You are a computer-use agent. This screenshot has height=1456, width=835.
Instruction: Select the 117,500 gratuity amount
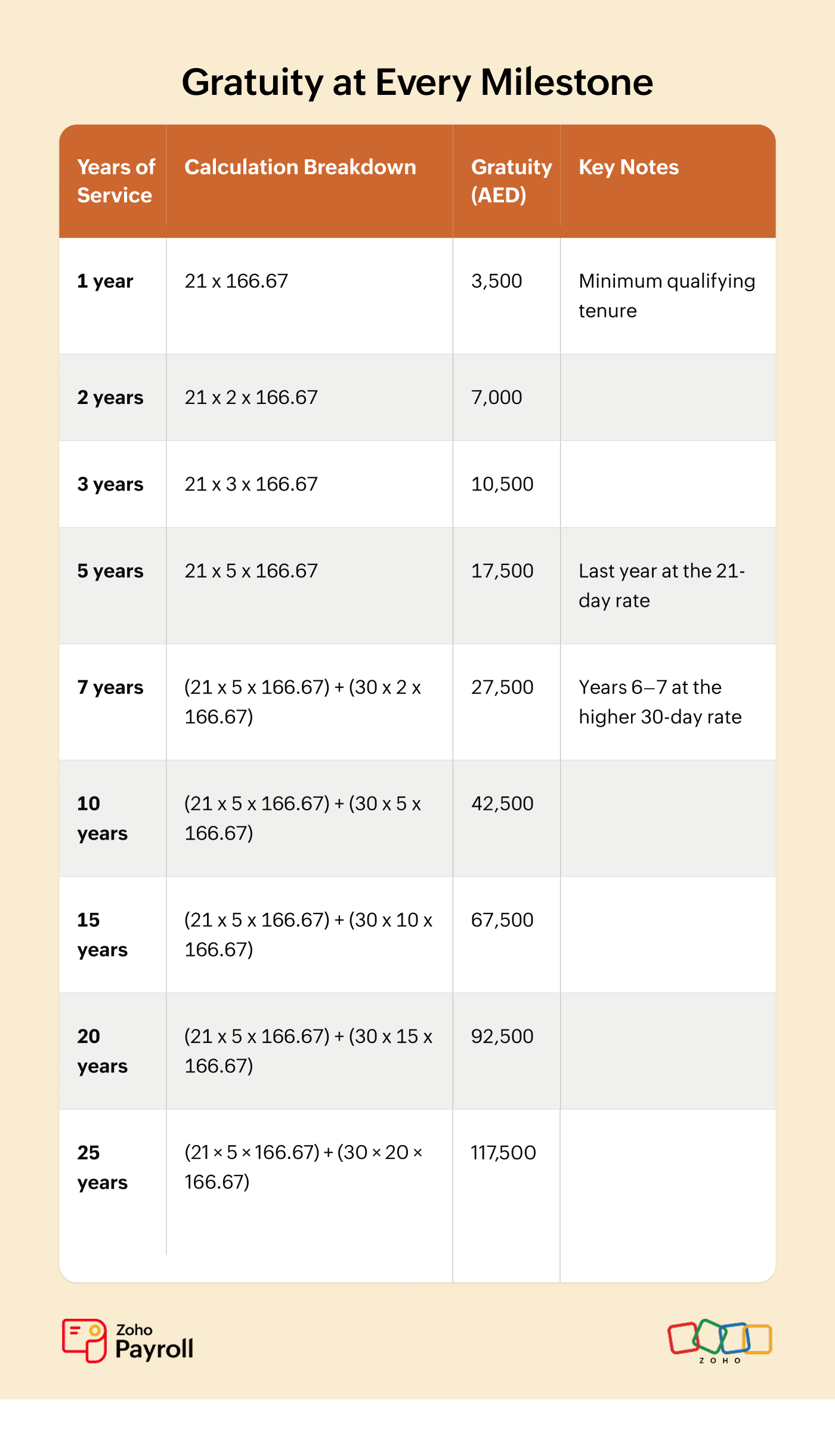pos(503,1153)
